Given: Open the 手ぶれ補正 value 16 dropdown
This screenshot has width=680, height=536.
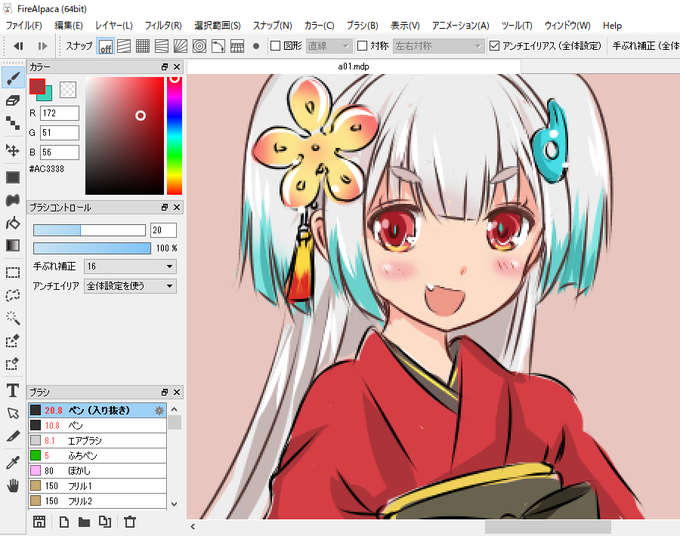Looking at the screenshot, I should (x=130, y=266).
